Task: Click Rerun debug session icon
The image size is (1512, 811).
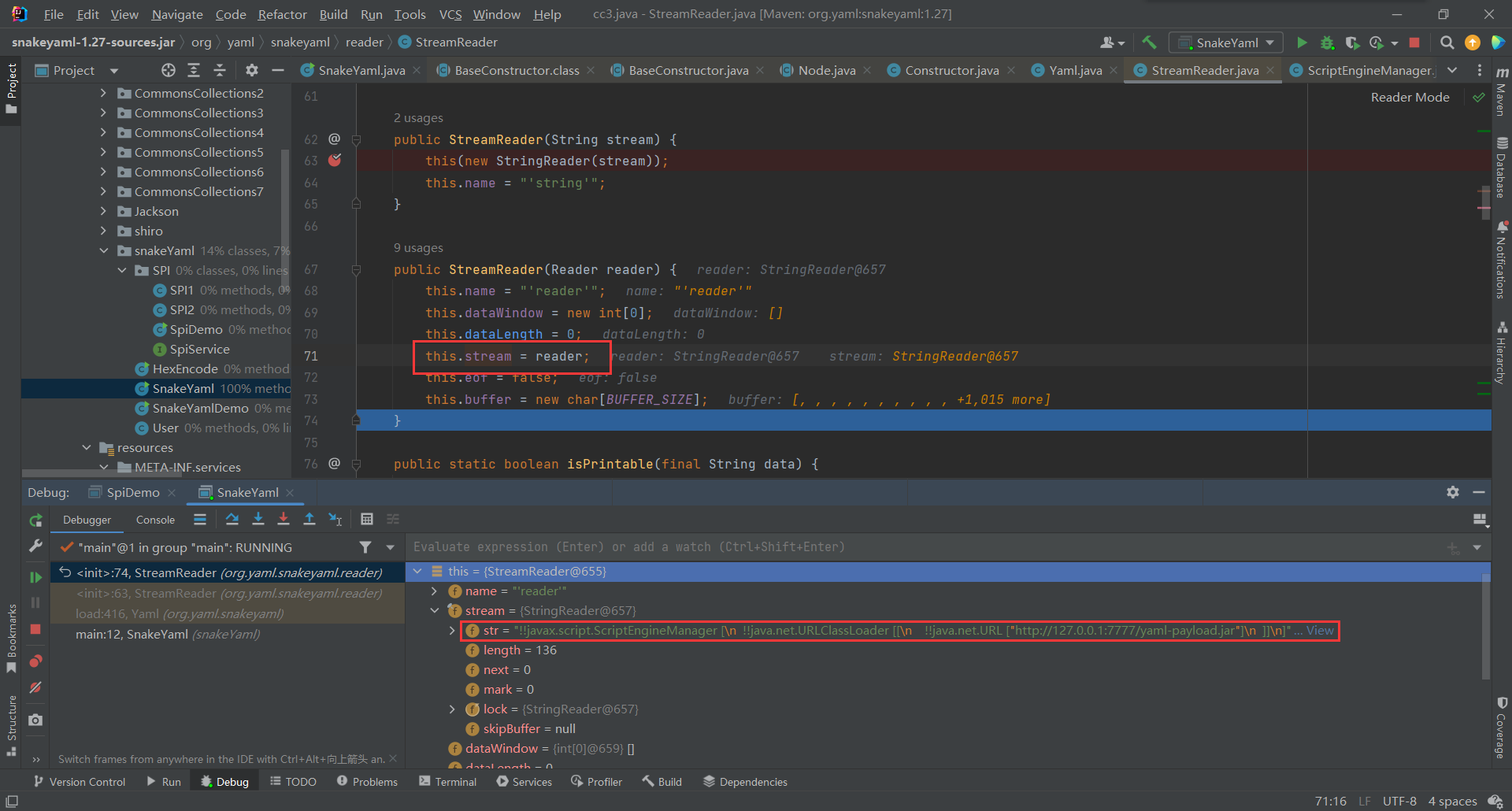Action: pyautogui.click(x=35, y=520)
